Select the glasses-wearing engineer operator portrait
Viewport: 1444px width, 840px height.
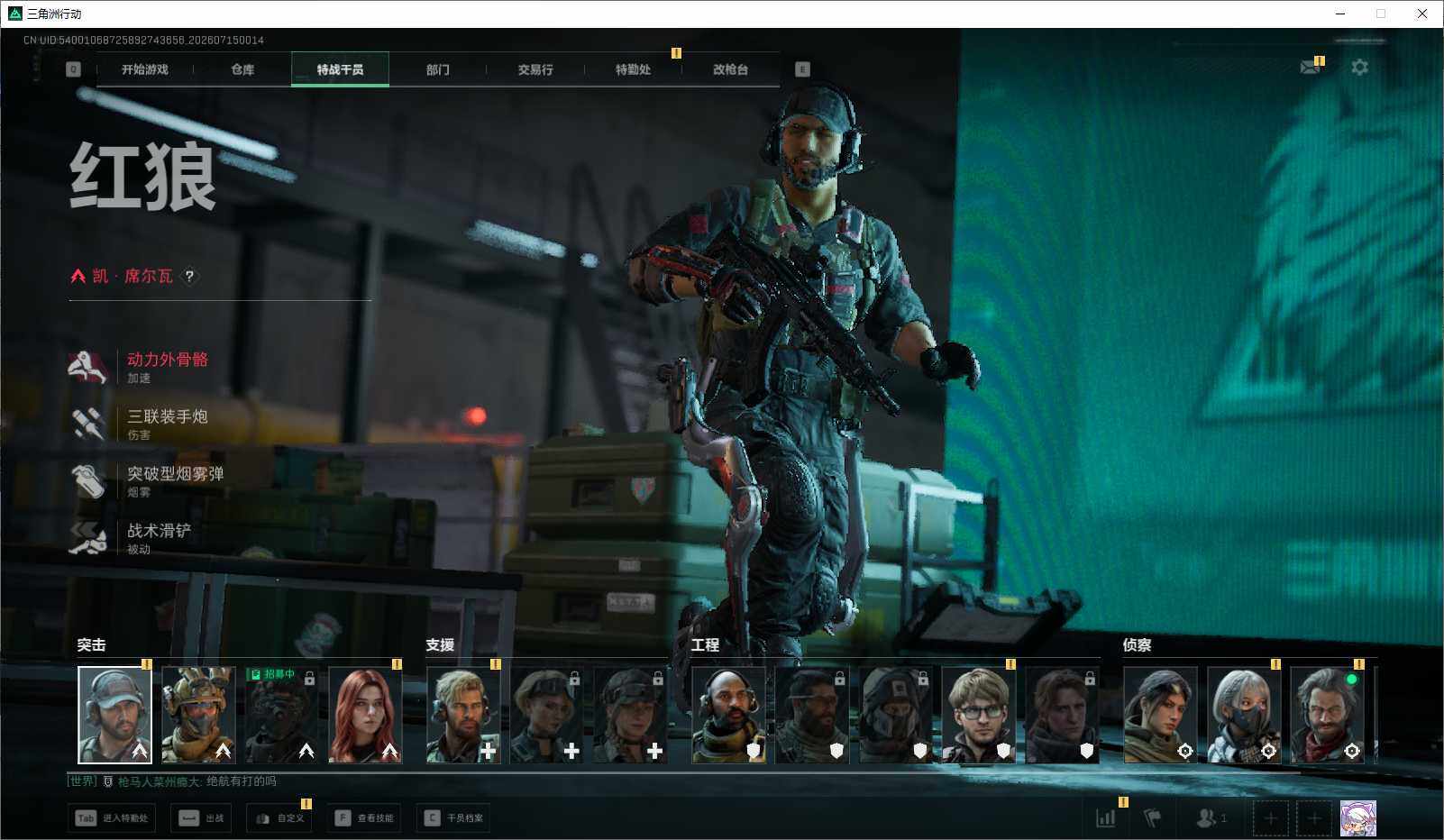(x=979, y=715)
